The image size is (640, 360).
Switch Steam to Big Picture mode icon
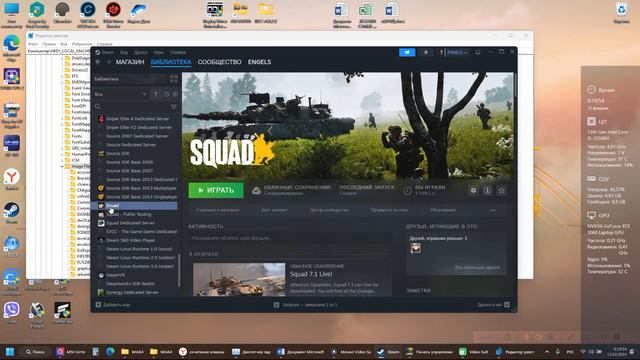tap(478, 52)
